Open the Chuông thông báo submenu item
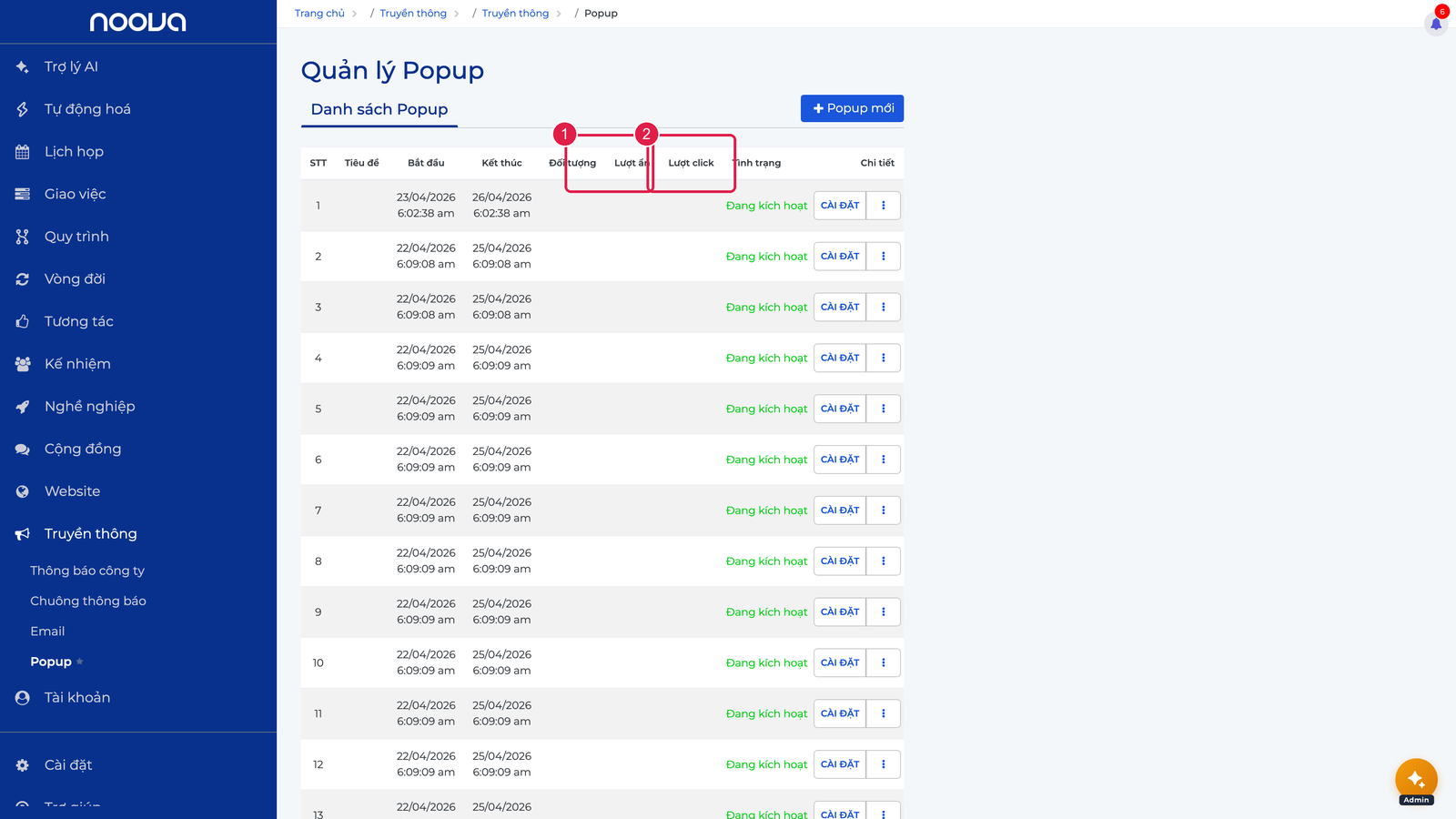The image size is (1456, 819). (88, 601)
